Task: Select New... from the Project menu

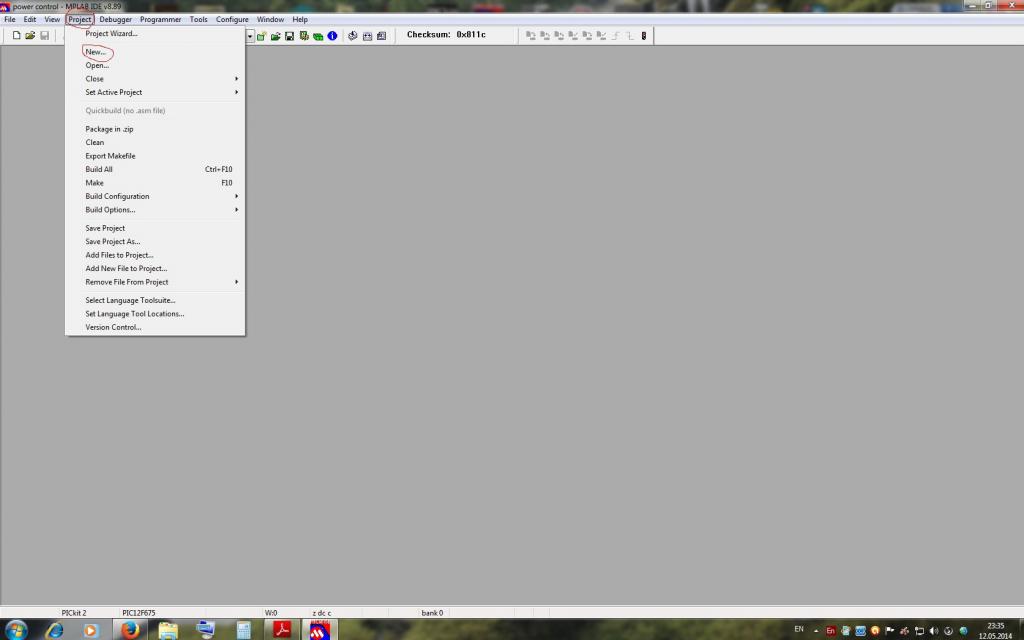Action: click(x=96, y=52)
